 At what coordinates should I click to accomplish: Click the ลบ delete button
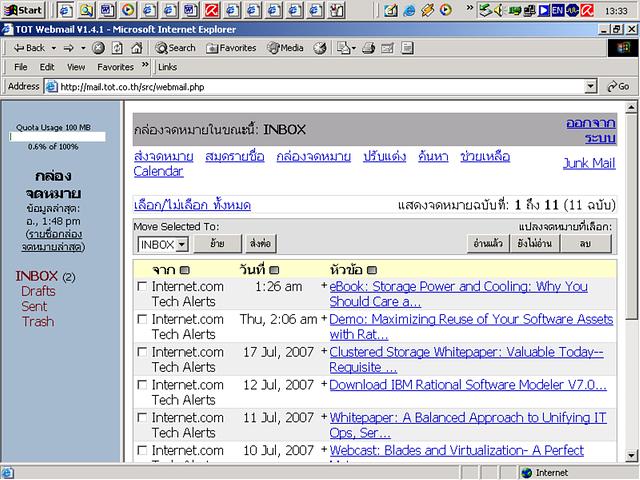tap(585, 244)
